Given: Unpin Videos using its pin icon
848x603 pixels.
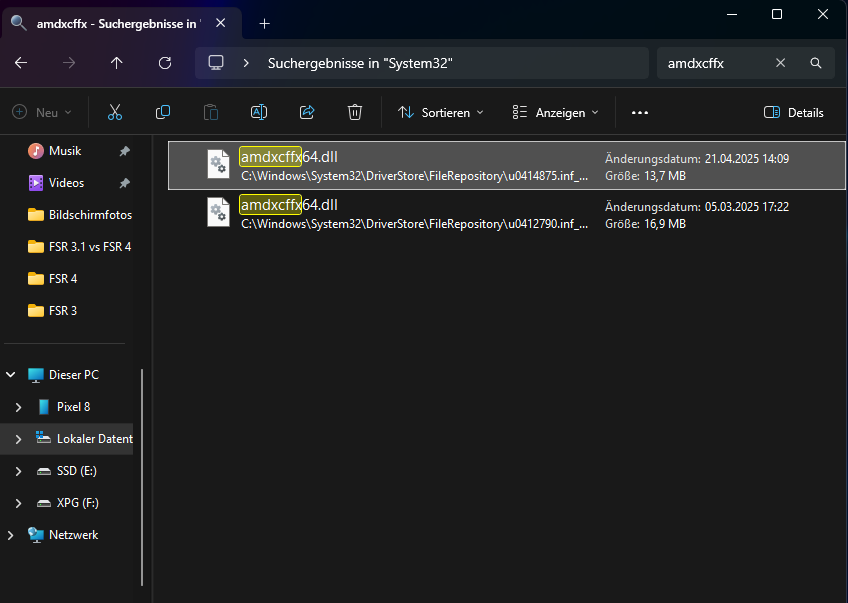Looking at the screenshot, I should 124,183.
